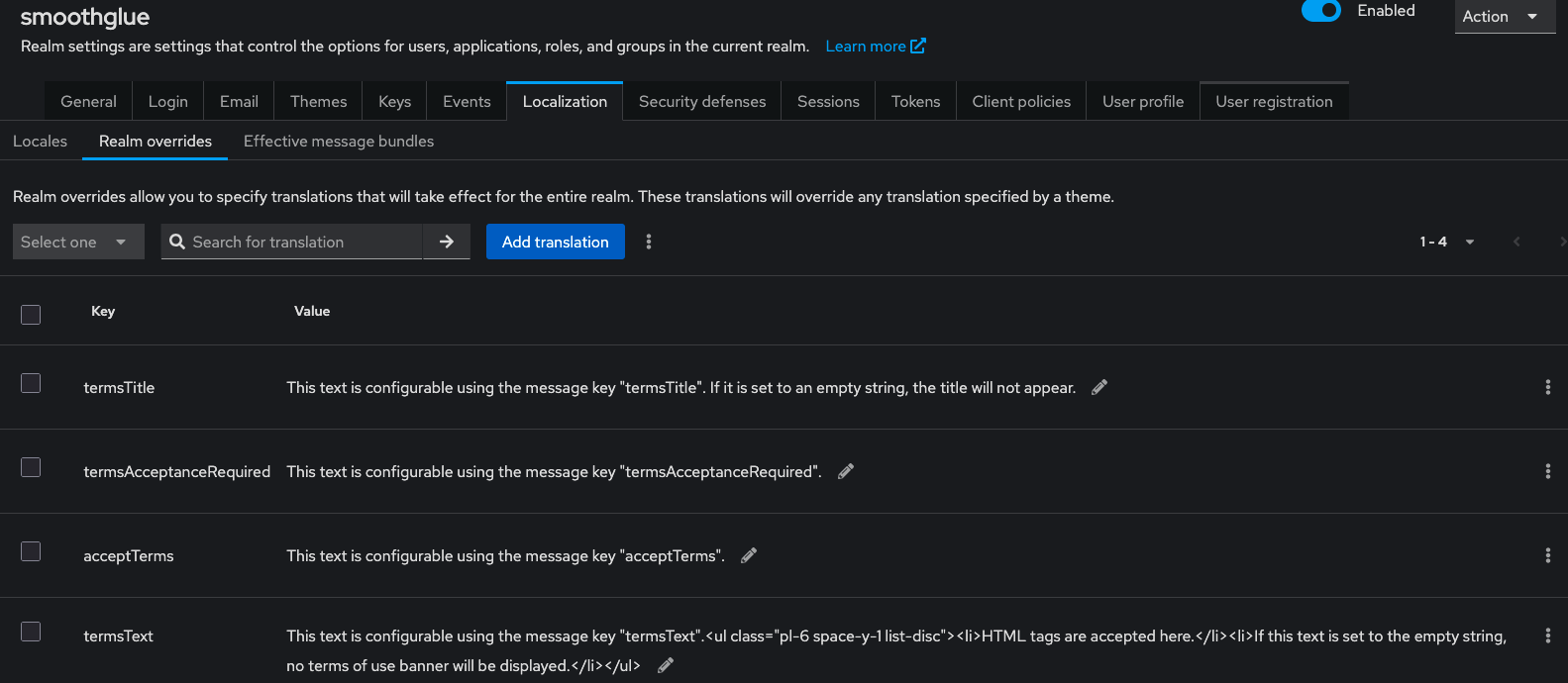Click the Add translation button
This screenshot has height=683, width=1568.
pyautogui.click(x=556, y=242)
